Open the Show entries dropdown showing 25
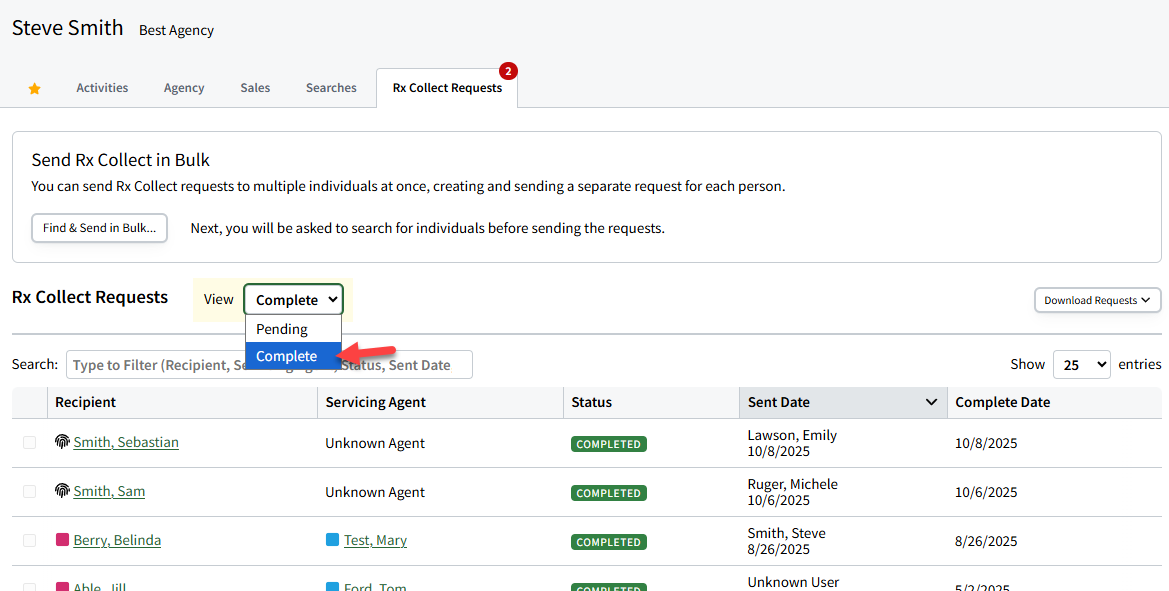The height and width of the screenshot is (591, 1169). click(x=1081, y=364)
